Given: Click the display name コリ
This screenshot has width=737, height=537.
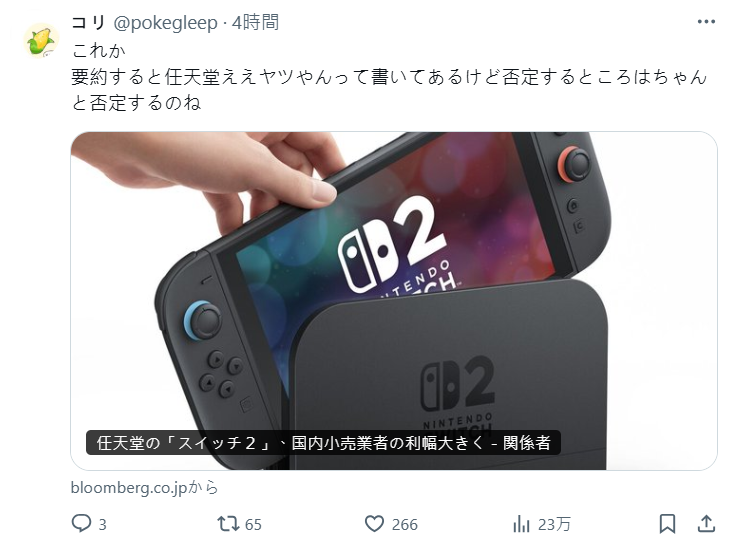Looking at the screenshot, I should pyautogui.click(x=88, y=22).
